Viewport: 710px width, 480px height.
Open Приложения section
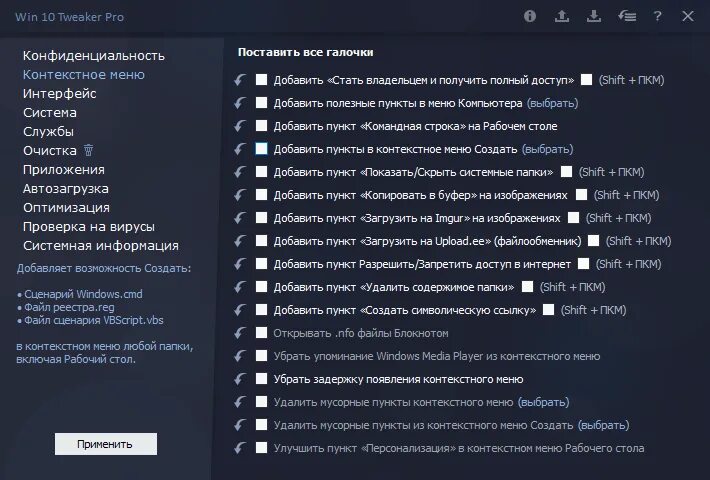pos(64,170)
